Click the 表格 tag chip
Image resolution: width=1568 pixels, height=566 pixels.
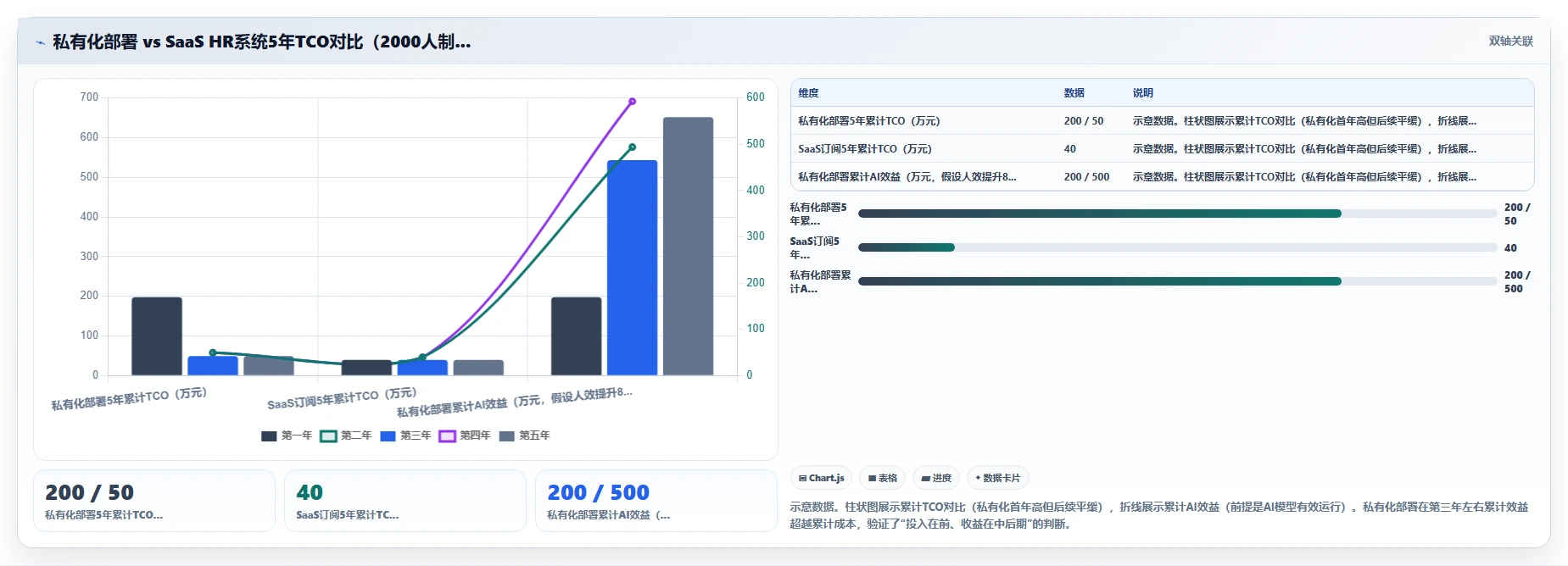click(x=882, y=478)
